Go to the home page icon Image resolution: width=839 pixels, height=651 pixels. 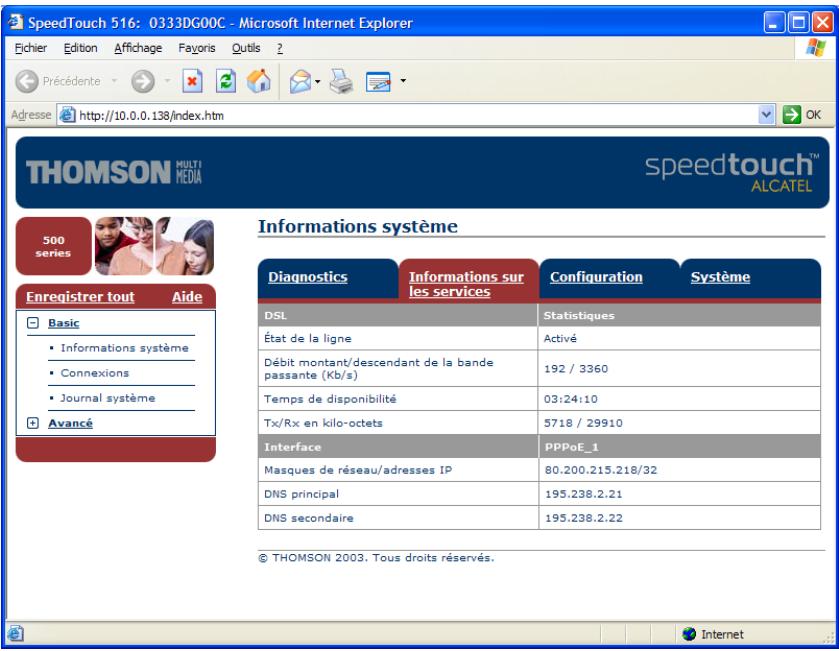(259, 81)
